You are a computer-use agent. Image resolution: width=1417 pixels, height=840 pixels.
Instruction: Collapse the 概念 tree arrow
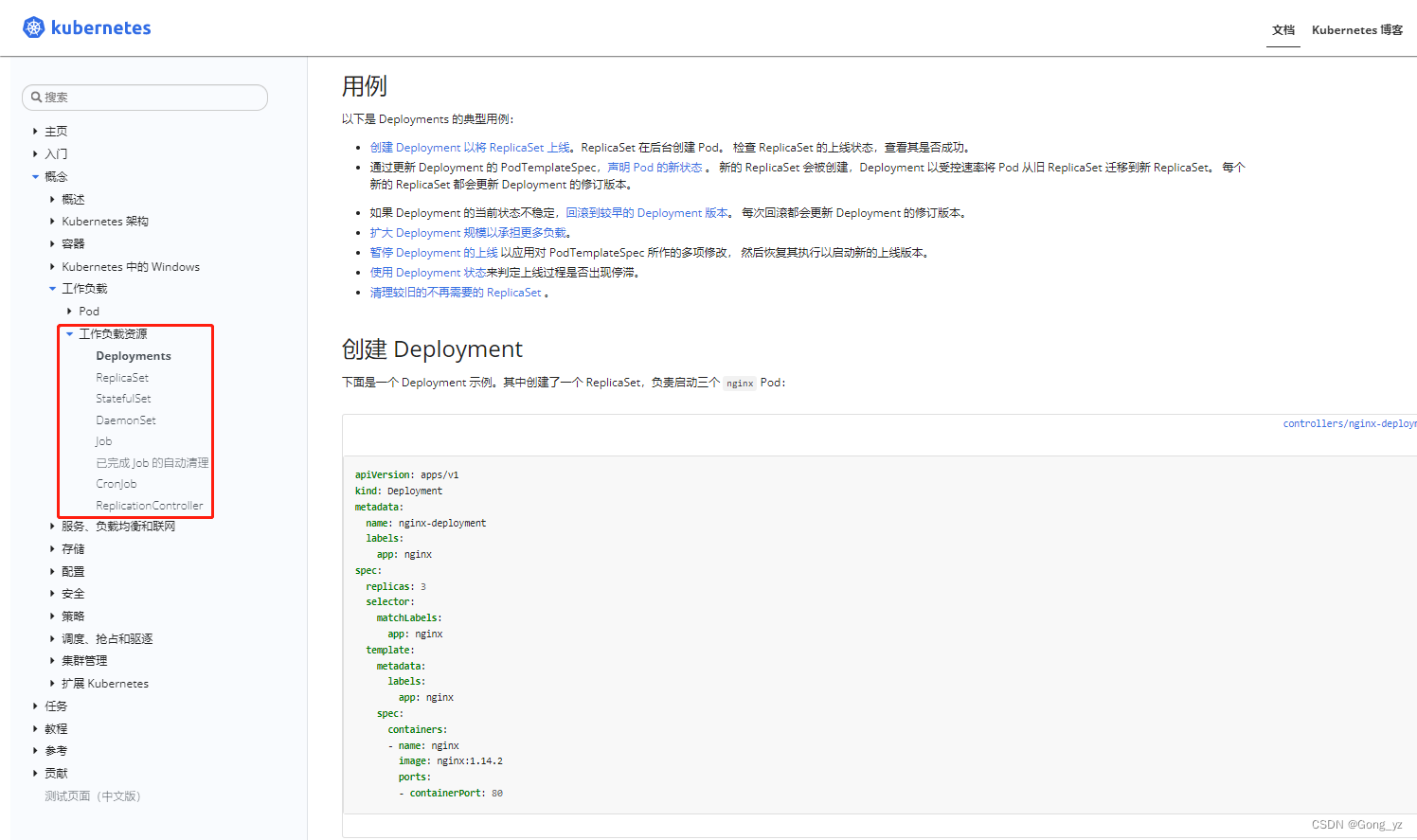pyautogui.click(x=35, y=177)
